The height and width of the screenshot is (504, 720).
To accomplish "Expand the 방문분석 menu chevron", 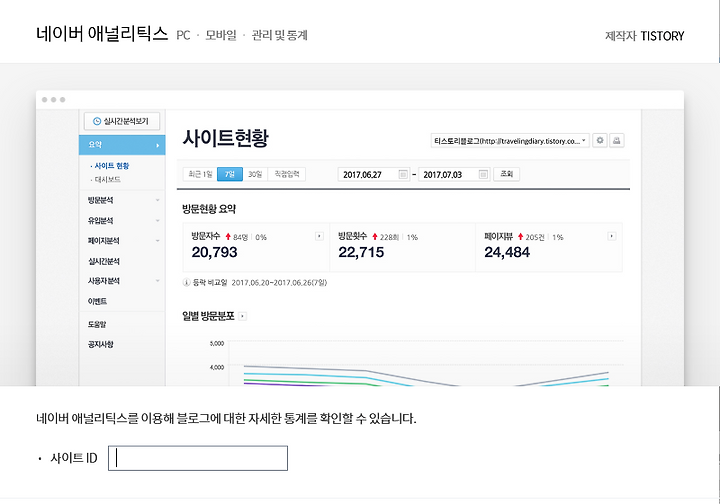I will tap(158, 200).
